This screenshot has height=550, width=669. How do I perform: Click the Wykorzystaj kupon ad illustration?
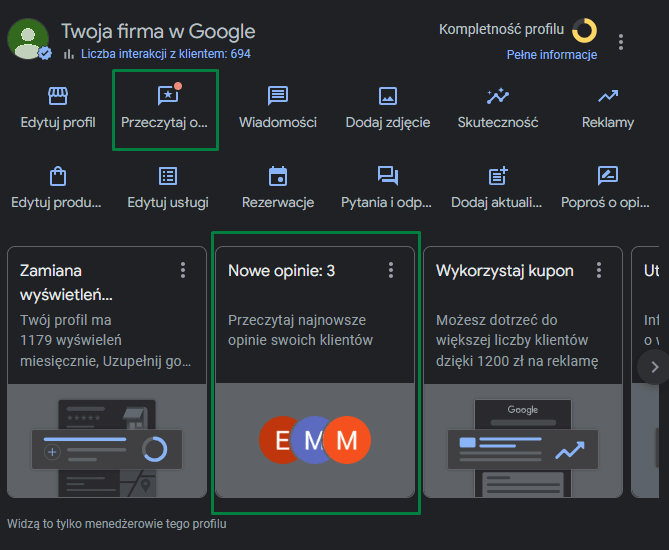523,441
